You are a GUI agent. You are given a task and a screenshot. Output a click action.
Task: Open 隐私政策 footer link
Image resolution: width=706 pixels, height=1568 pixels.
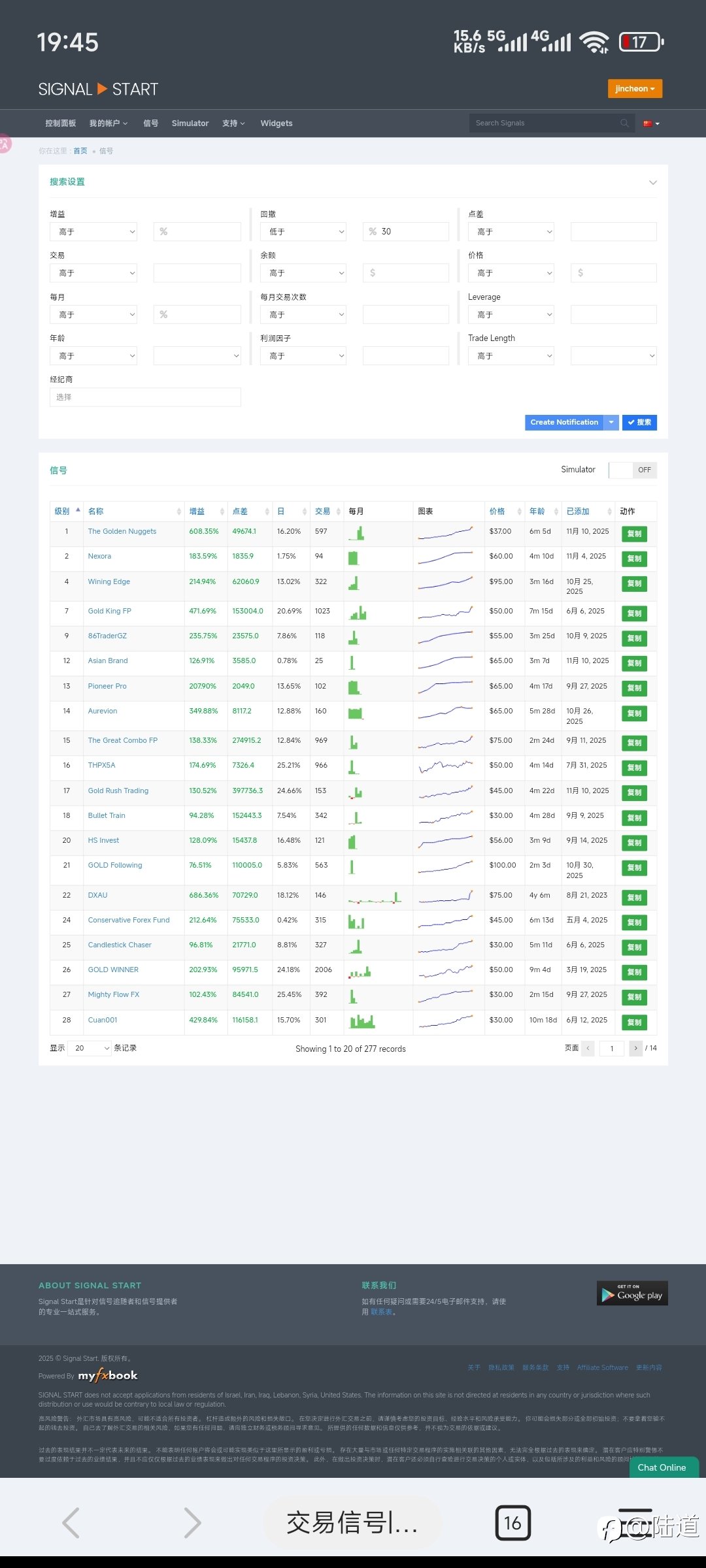(501, 1367)
